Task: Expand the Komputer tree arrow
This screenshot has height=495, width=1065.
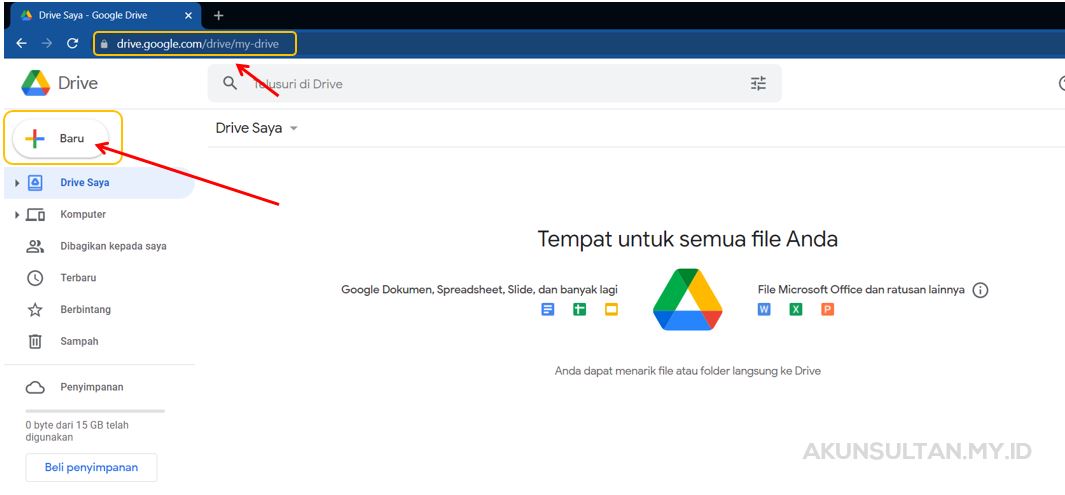Action: [17, 215]
